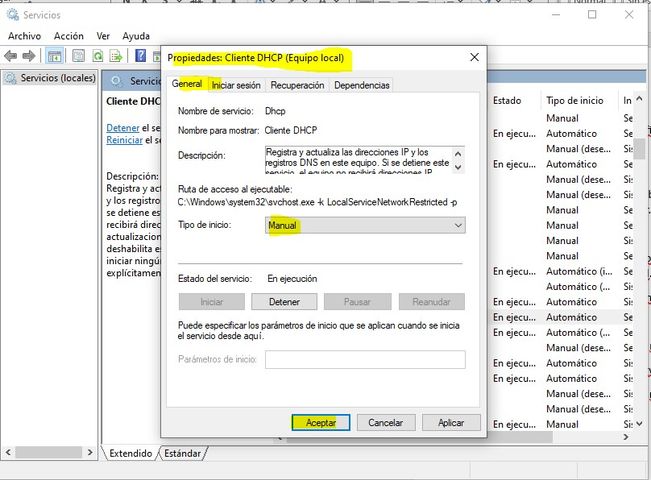This screenshot has width=651, height=480.
Task: Toggle the show/hide console tree toolbar icon
Action: [x=54, y=56]
